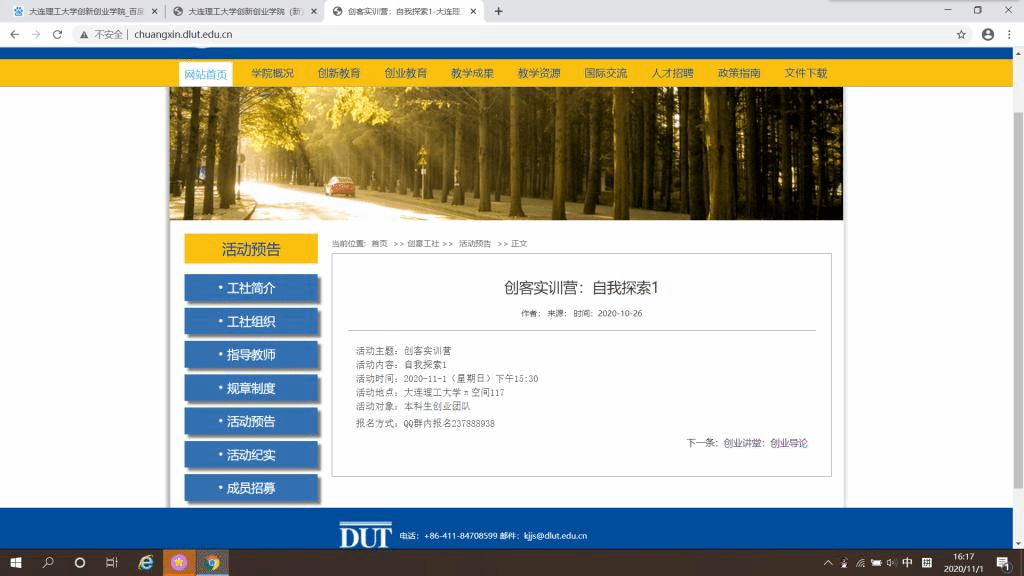Open the next article link 创业导论
1024x576 pixels.
tap(788, 443)
